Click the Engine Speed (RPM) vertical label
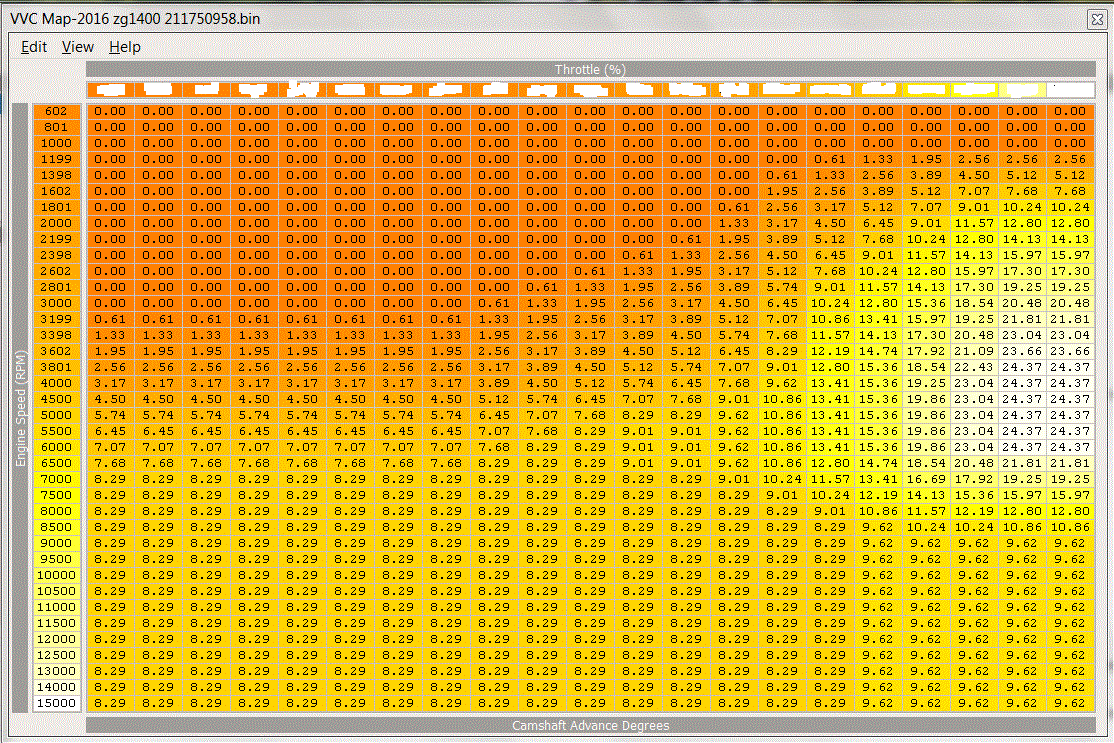The height and width of the screenshot is (743, 1114). pyautogui.click(x=20, y=408)
